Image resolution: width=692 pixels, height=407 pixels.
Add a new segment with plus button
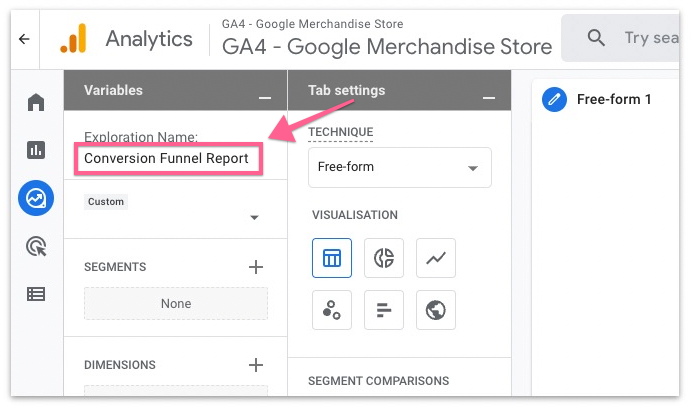point(256,267)
